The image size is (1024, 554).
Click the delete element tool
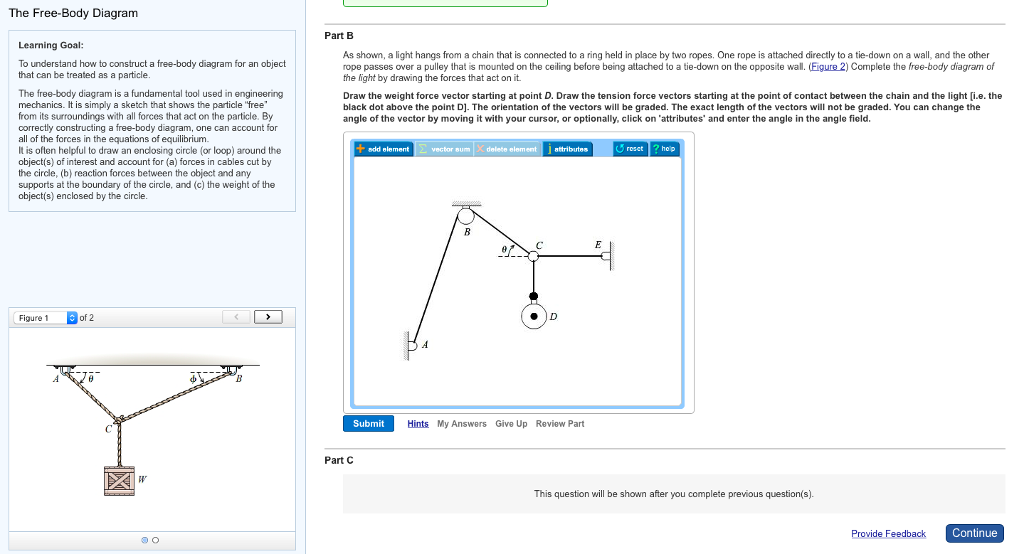tap(508, 149)
